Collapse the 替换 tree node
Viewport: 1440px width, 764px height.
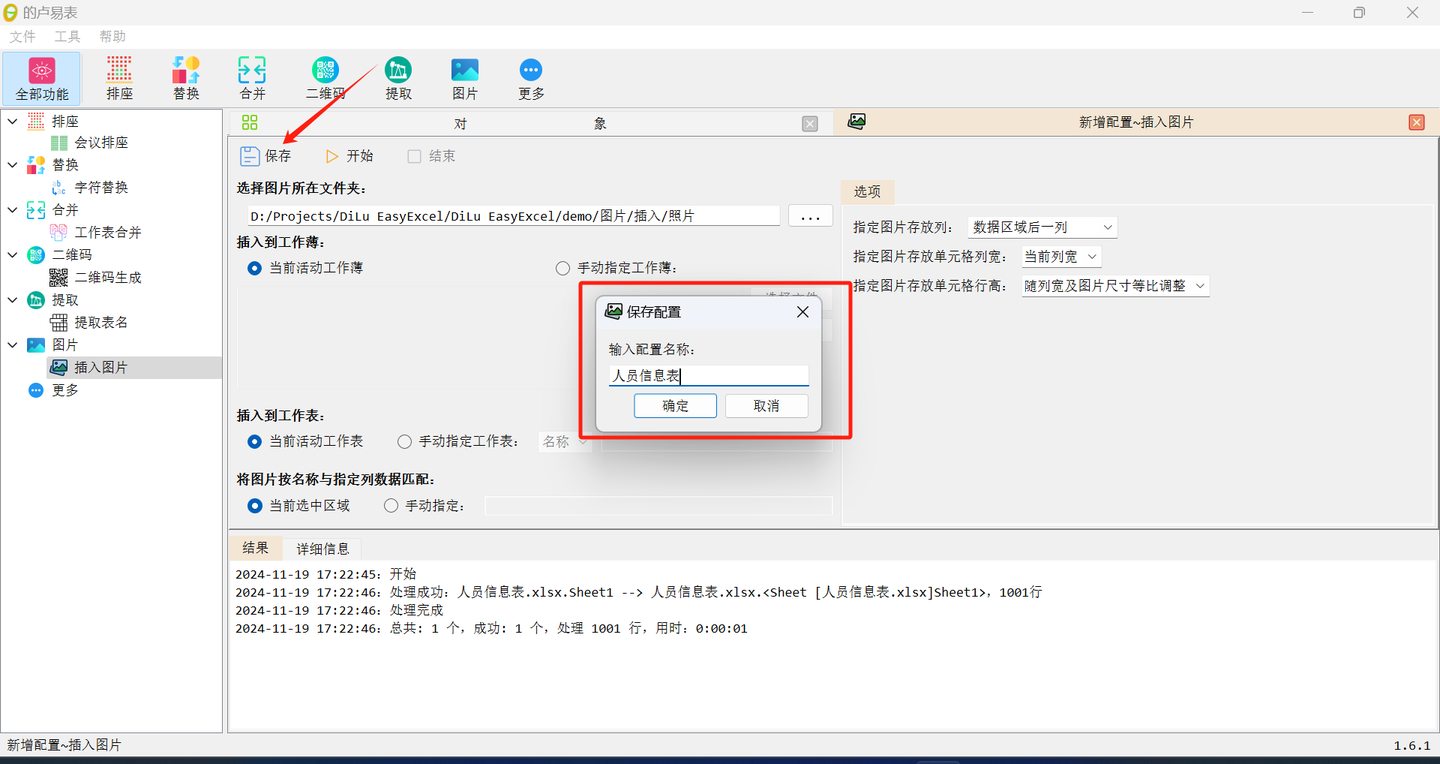tap(13, 165)
